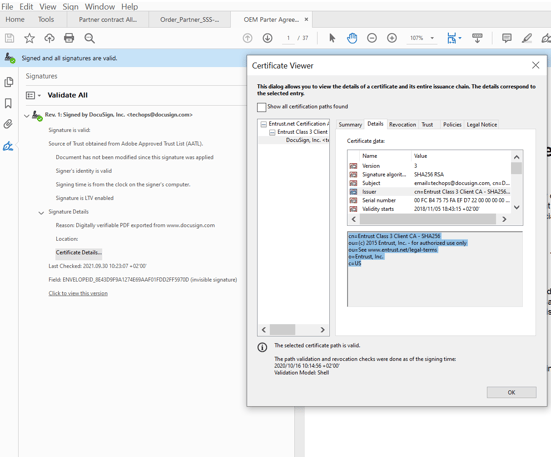Click the OK button in Certificate Viewer
Screen dimensions: 551x457
tap(512, 392)
